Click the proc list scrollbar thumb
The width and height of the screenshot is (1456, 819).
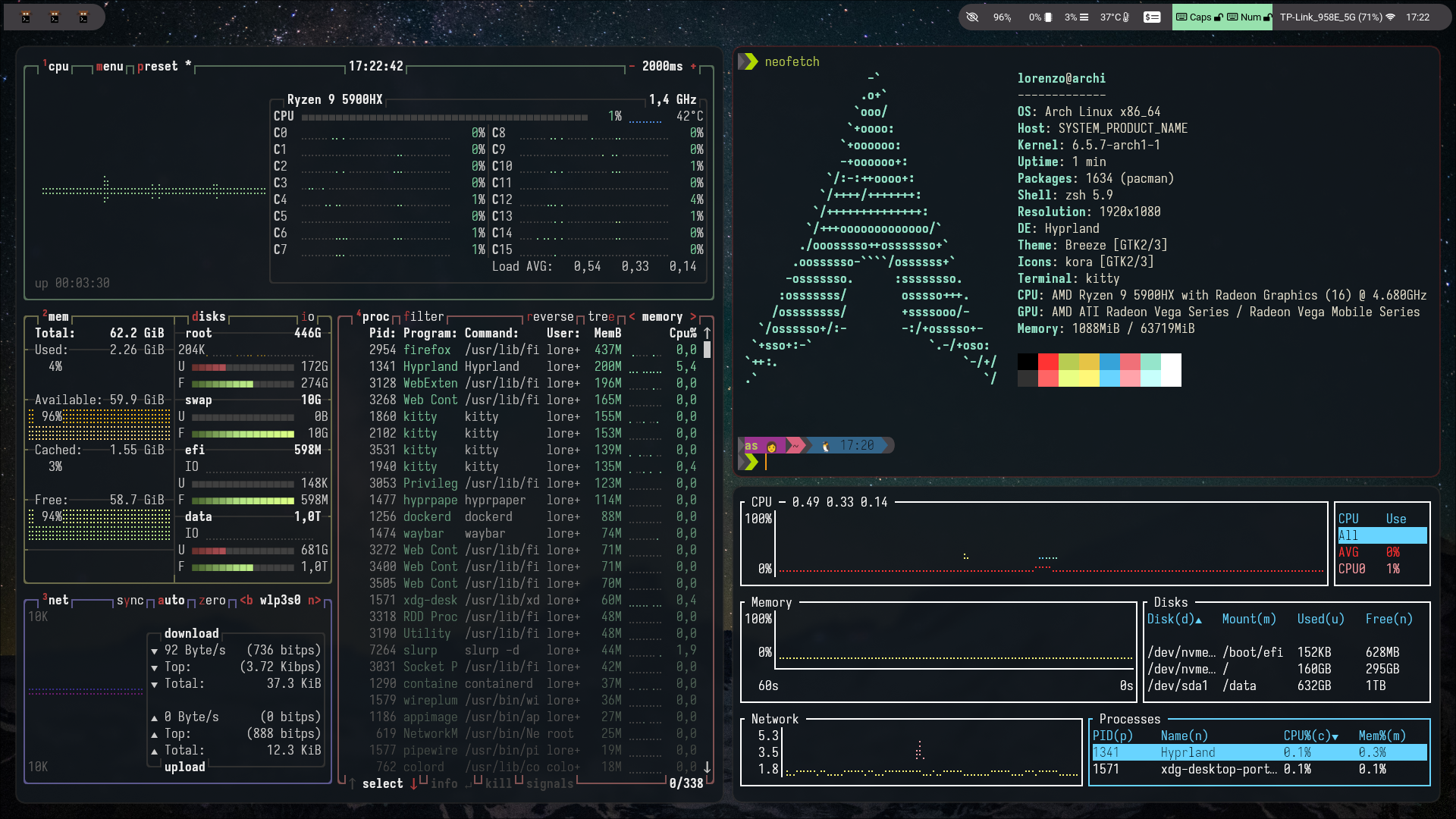pos(707,350)
